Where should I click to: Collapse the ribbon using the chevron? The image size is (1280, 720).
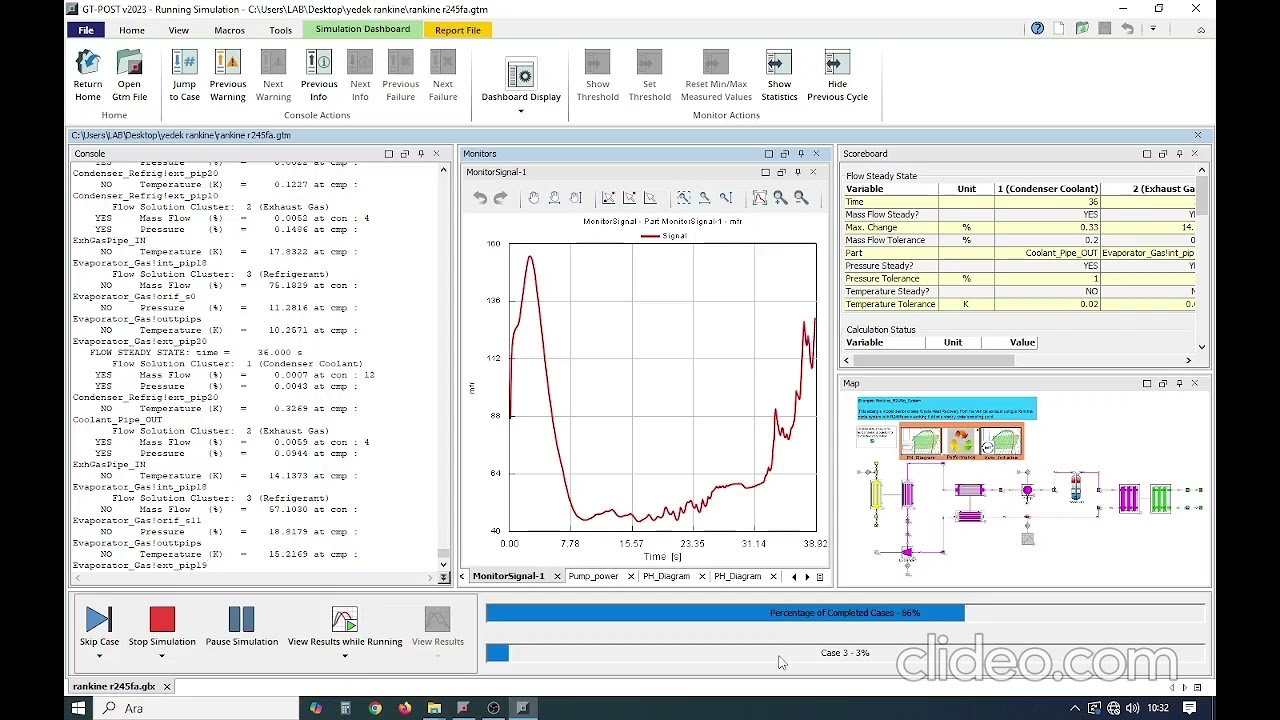click(x=1201, y=30)
